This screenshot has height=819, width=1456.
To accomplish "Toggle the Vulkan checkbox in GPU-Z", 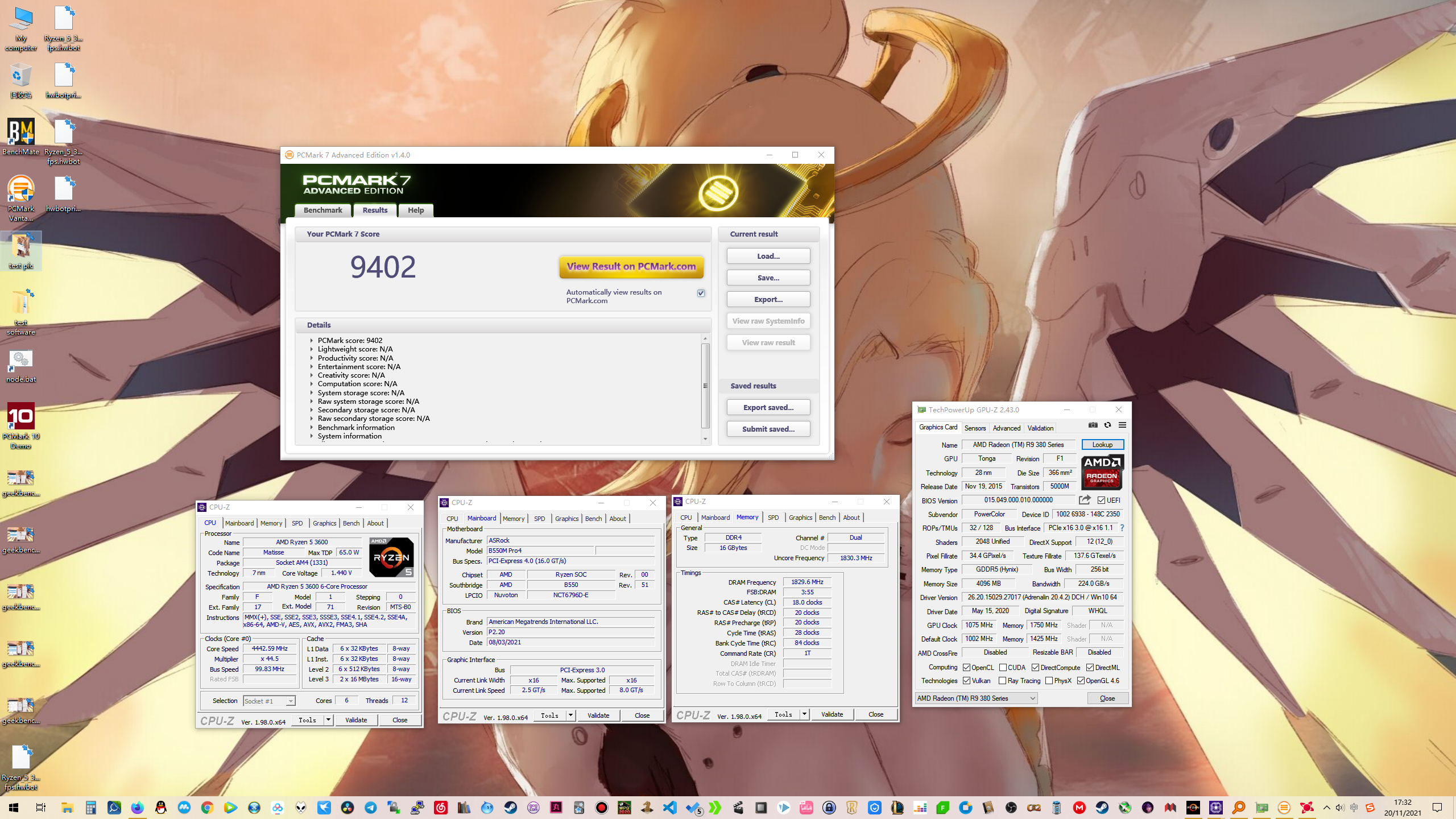I will 966,681.
